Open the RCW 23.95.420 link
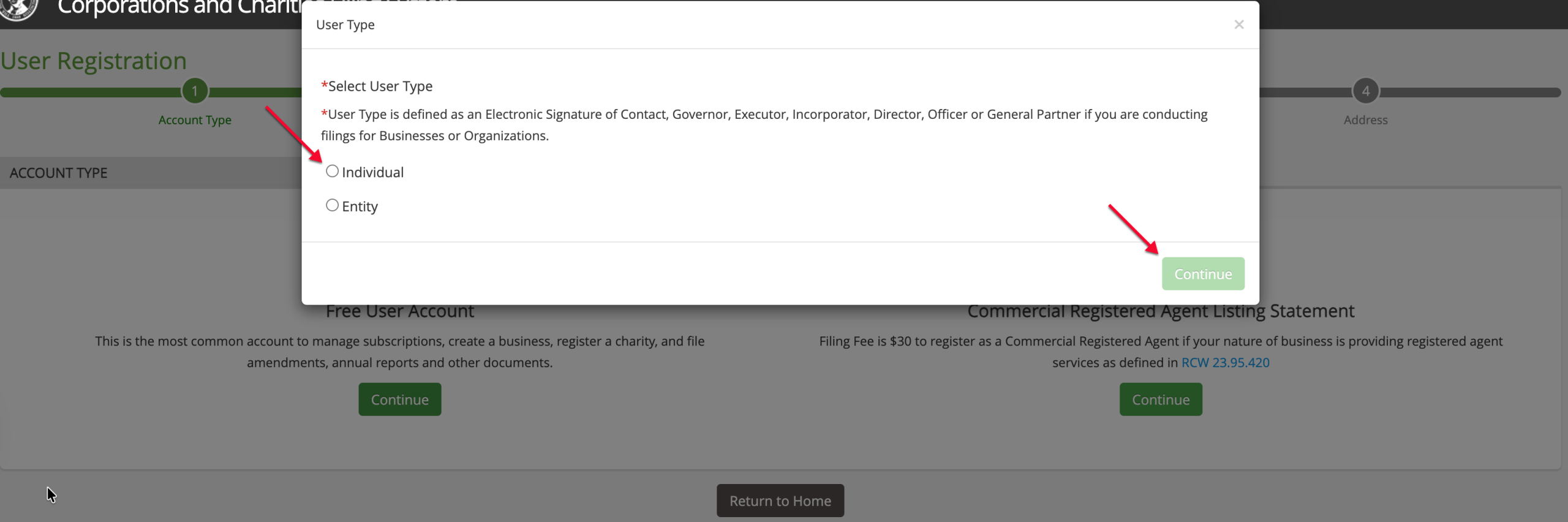The image size is (1568, 522). tap(1225, 363)
